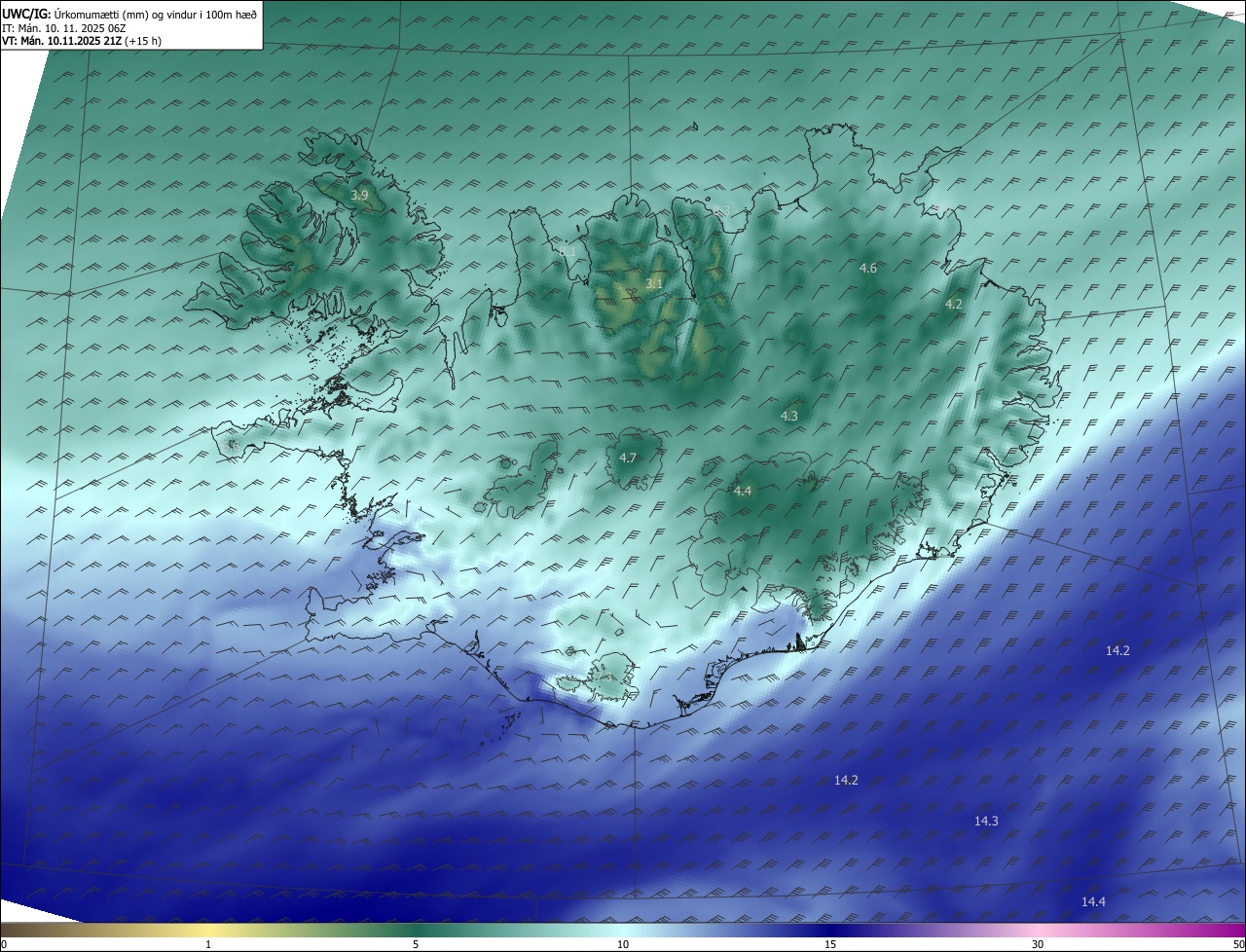Screen dimensions: 1246x952
Task: Click the '15' tick on the color scale
Action: click(830, 944)
